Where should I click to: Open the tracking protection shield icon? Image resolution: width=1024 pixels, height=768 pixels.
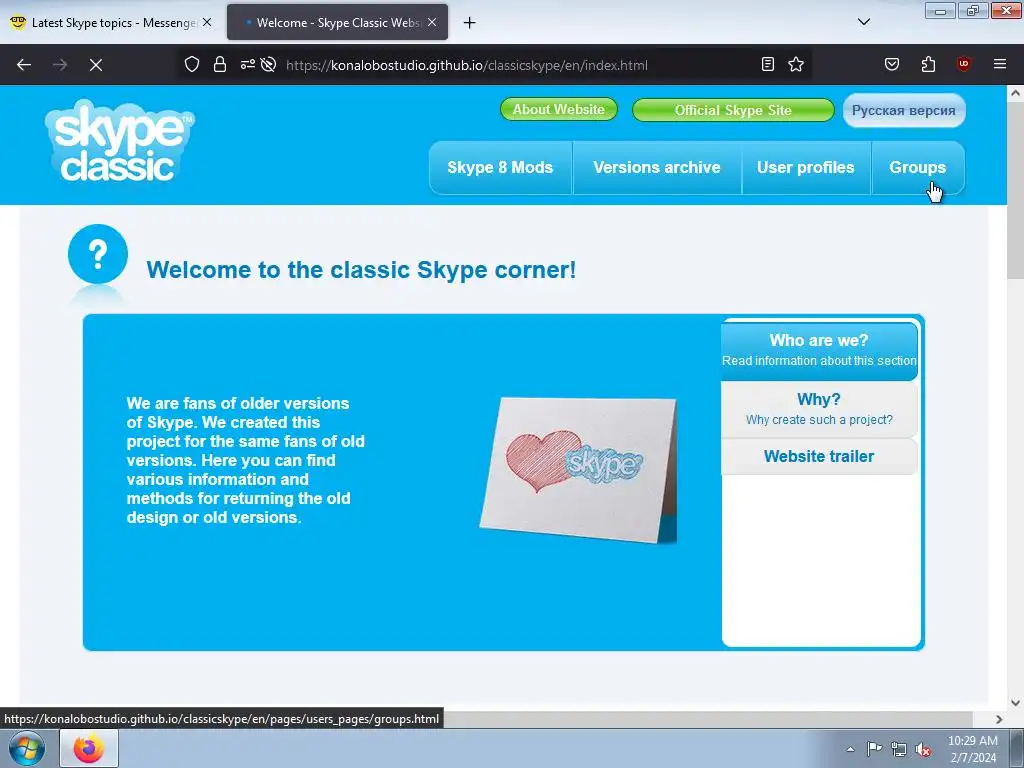(191, 65)
